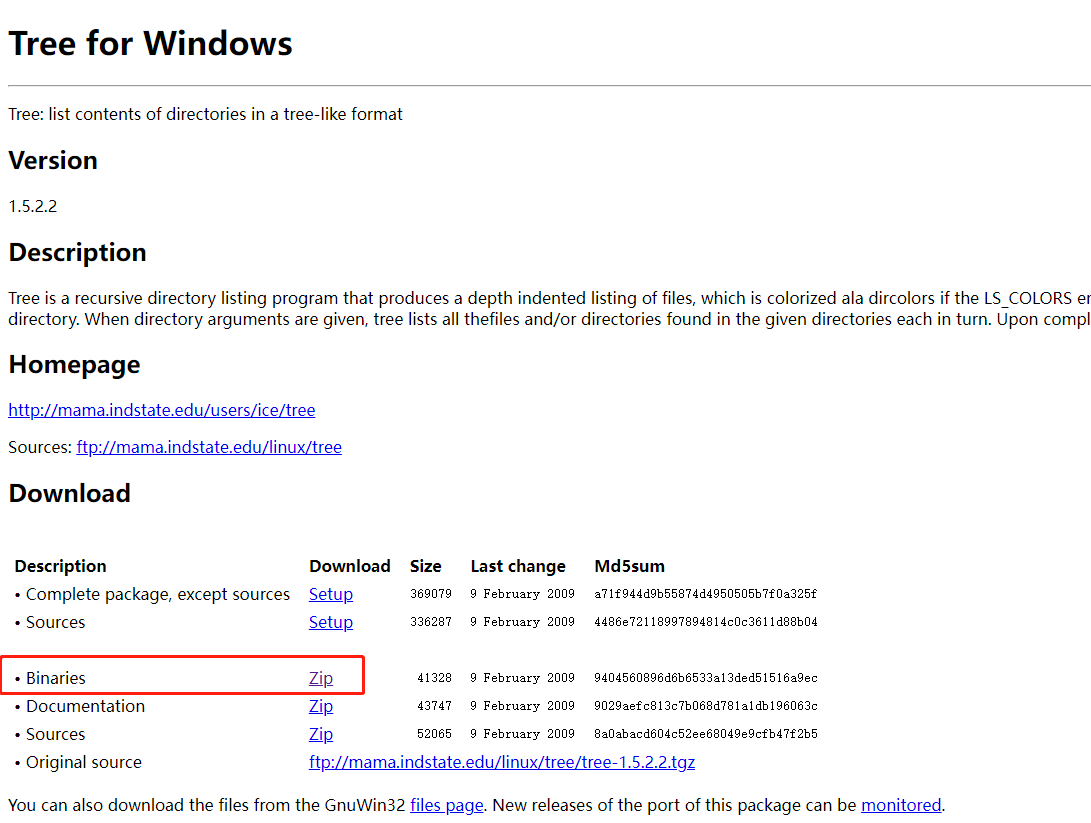Open the tree-1.5.2.2.tgz original source link
Viewport: 1091px width, 823px height.
click(x=502, y=762)
